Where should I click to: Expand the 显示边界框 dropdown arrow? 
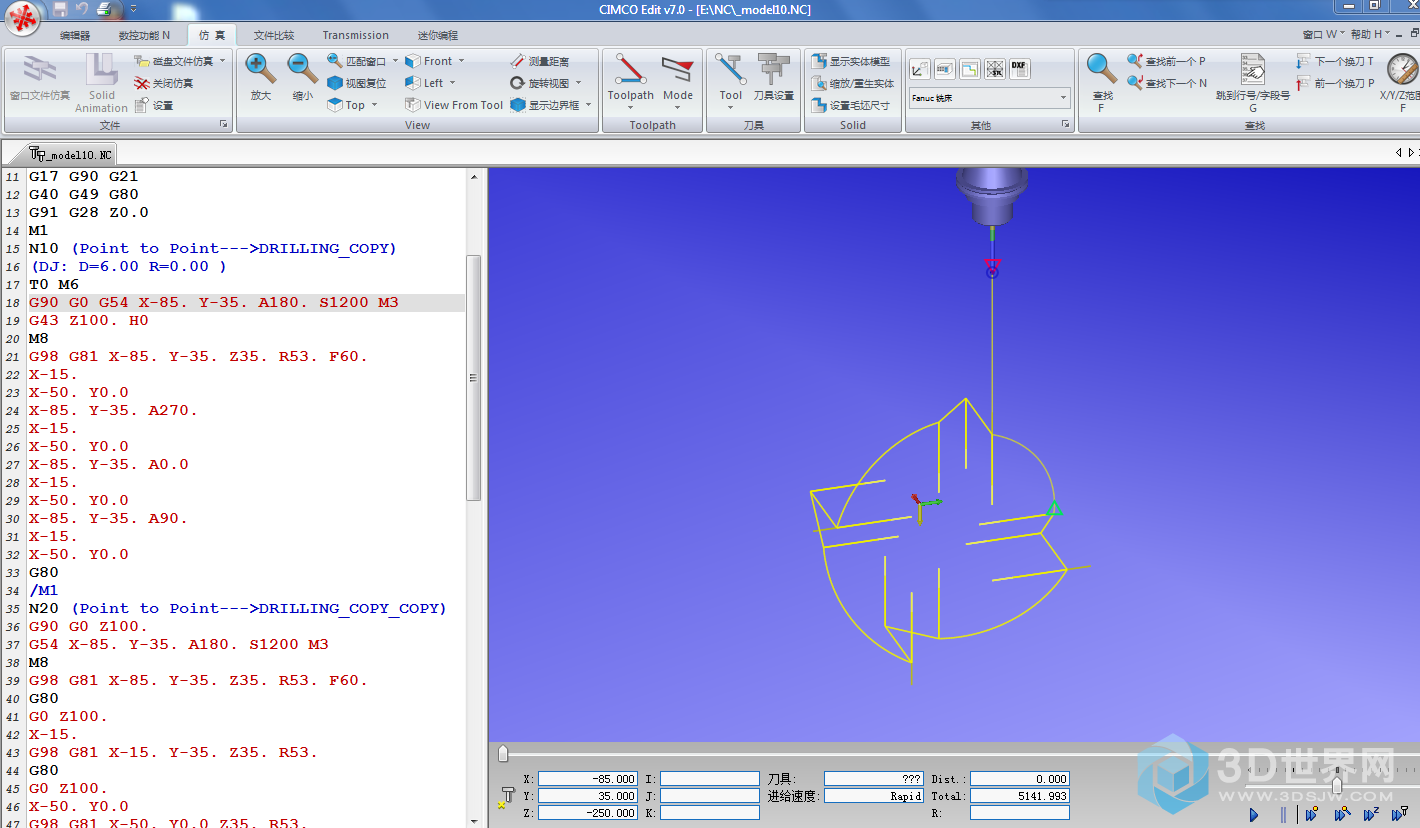click(588, 105)
